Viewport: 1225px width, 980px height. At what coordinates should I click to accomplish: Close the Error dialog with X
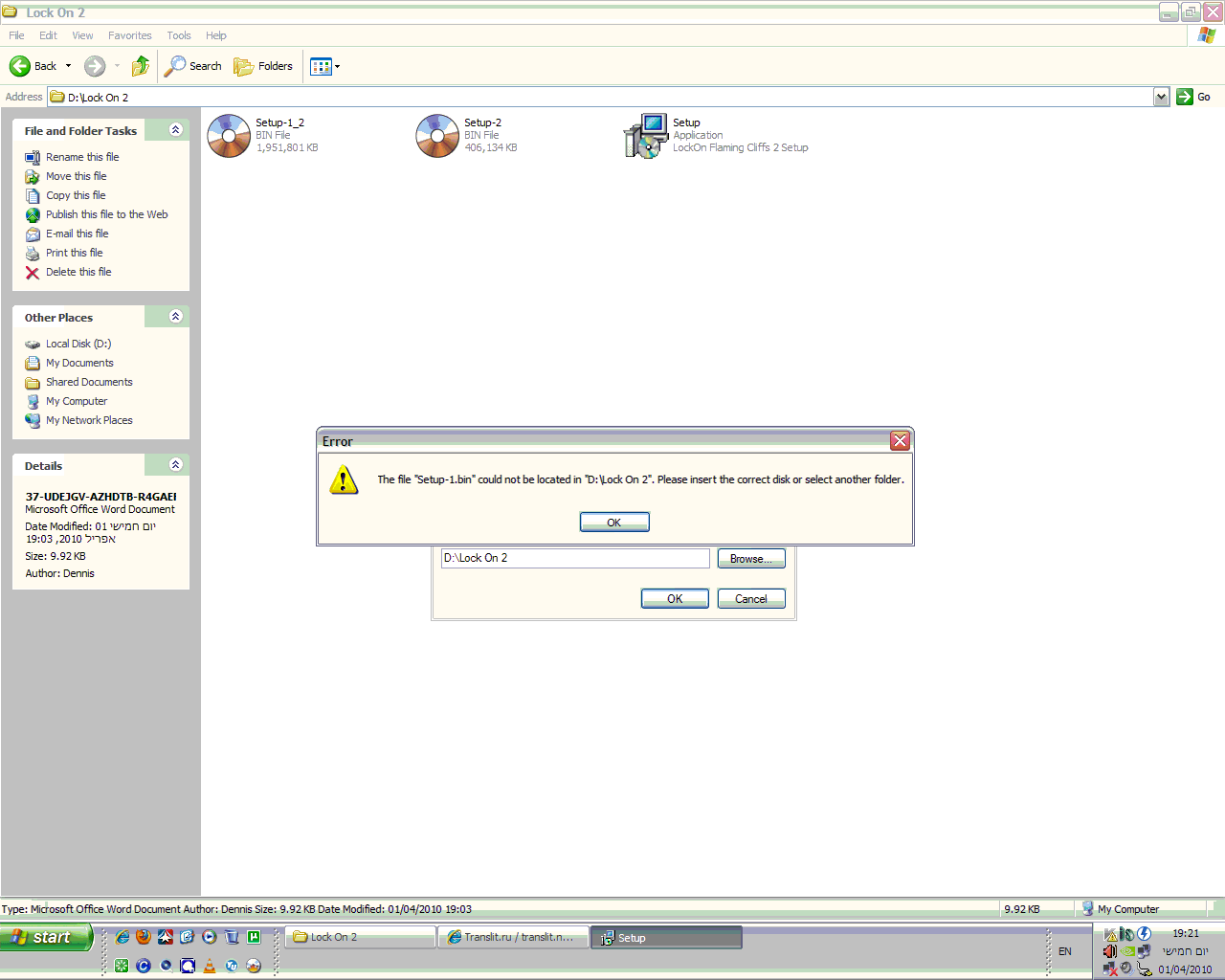click(900, 440)
